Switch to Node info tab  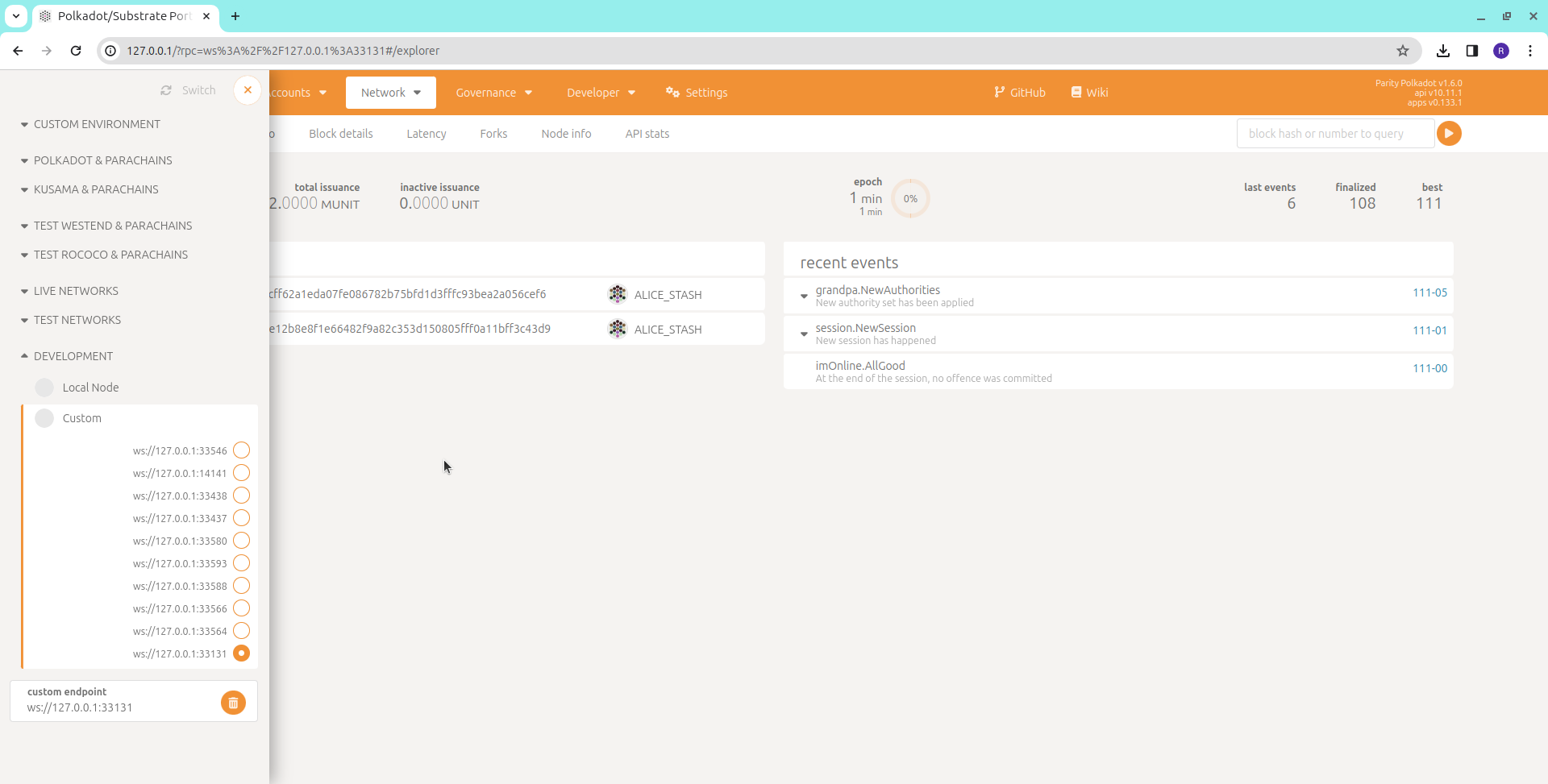[566, 134]
